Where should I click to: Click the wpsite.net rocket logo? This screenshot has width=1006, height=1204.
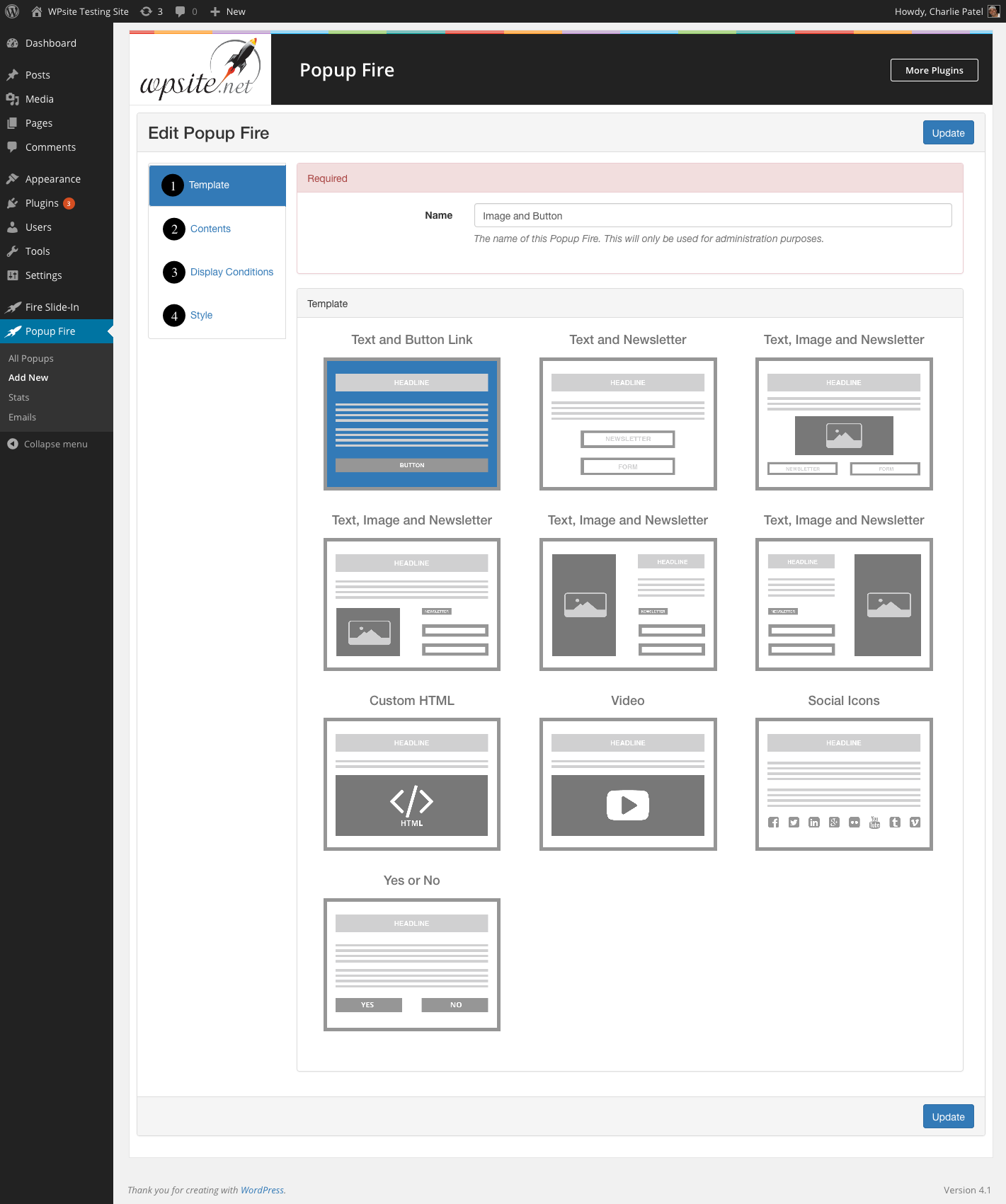(200, 69)
